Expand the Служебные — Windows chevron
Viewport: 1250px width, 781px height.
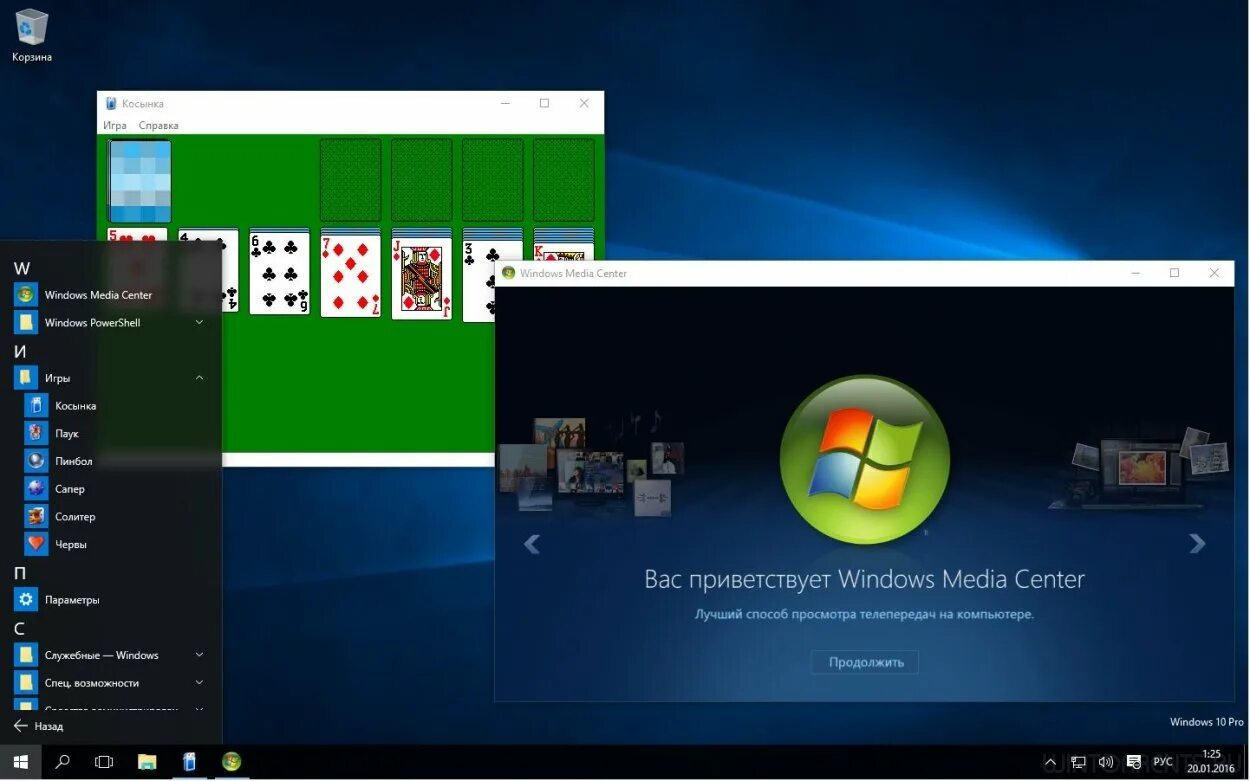[199, 655]
